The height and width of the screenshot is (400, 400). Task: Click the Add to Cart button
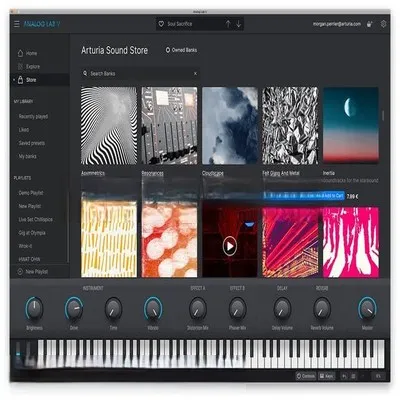(x=304, y=196)
